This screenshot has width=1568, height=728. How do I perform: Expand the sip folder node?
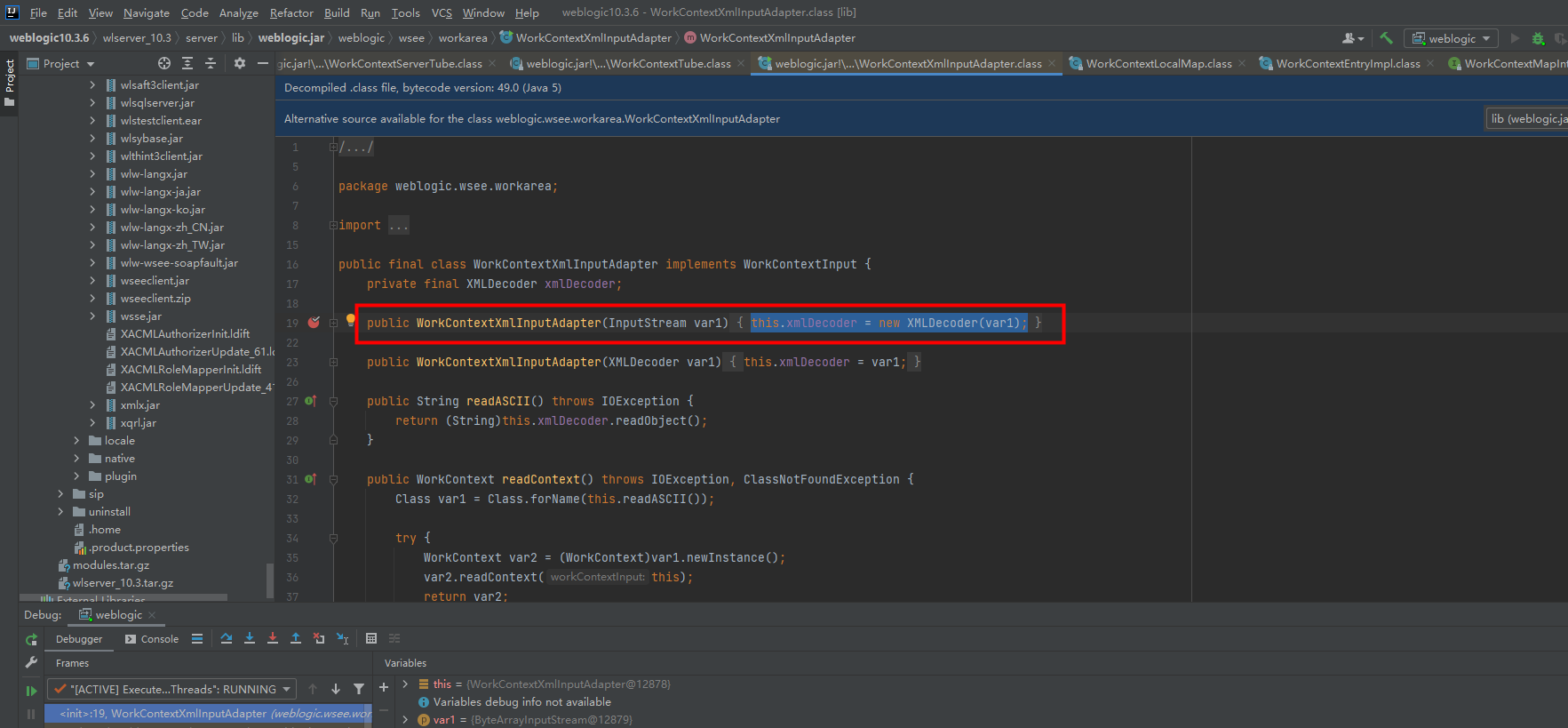click(60, 494)
